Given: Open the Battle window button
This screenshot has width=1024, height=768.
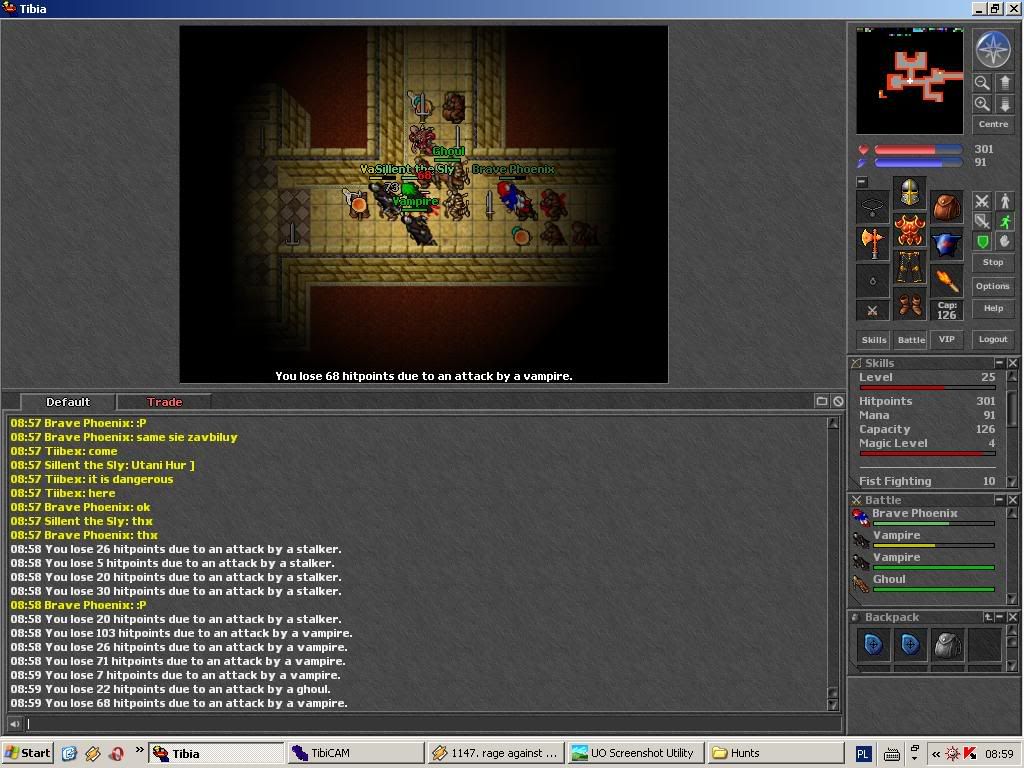Looking at the screenshot, I should click(911, 340).
